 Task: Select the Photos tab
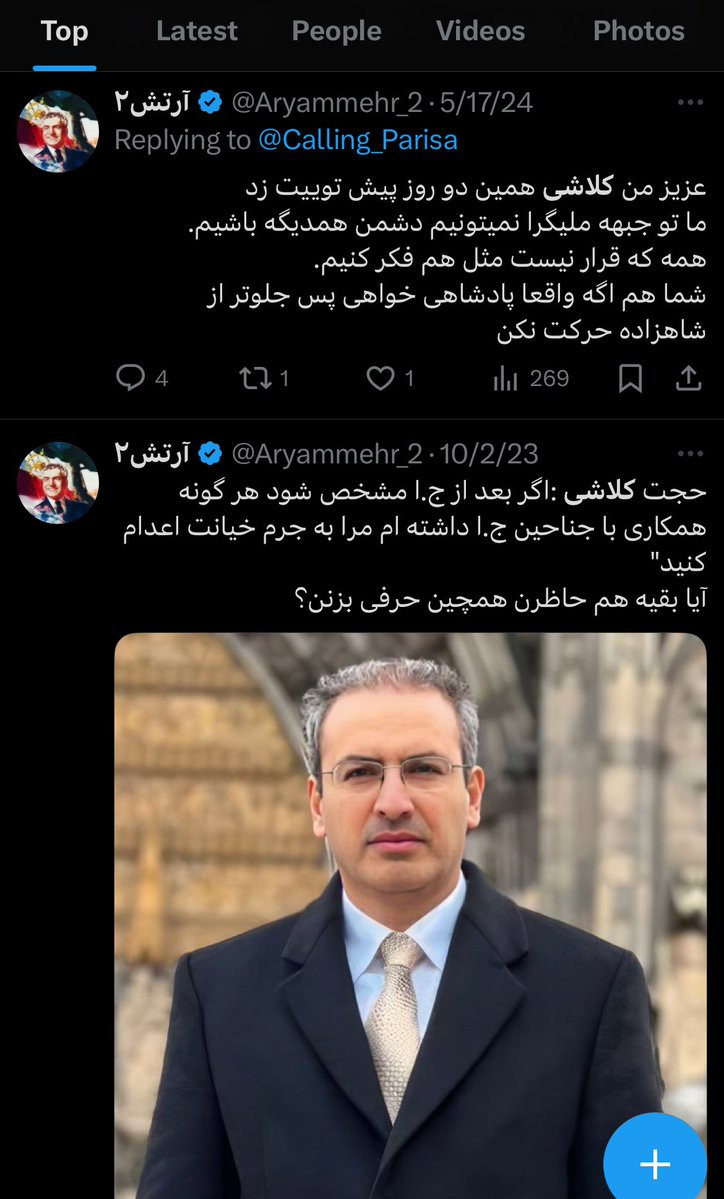tap(638, 31)
